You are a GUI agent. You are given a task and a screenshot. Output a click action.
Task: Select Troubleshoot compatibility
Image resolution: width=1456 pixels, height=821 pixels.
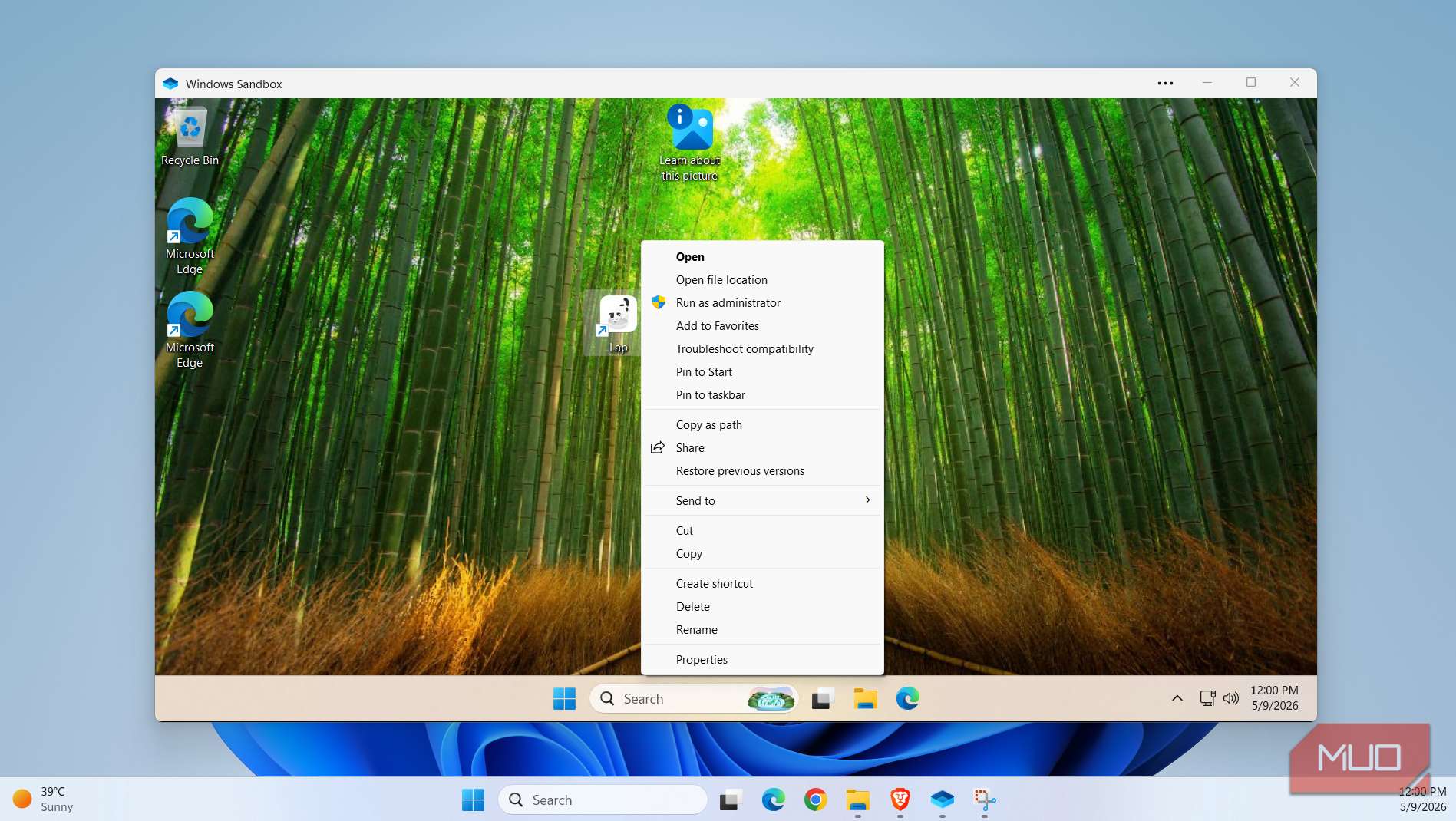pyautogui.click(x=762, y=349)
